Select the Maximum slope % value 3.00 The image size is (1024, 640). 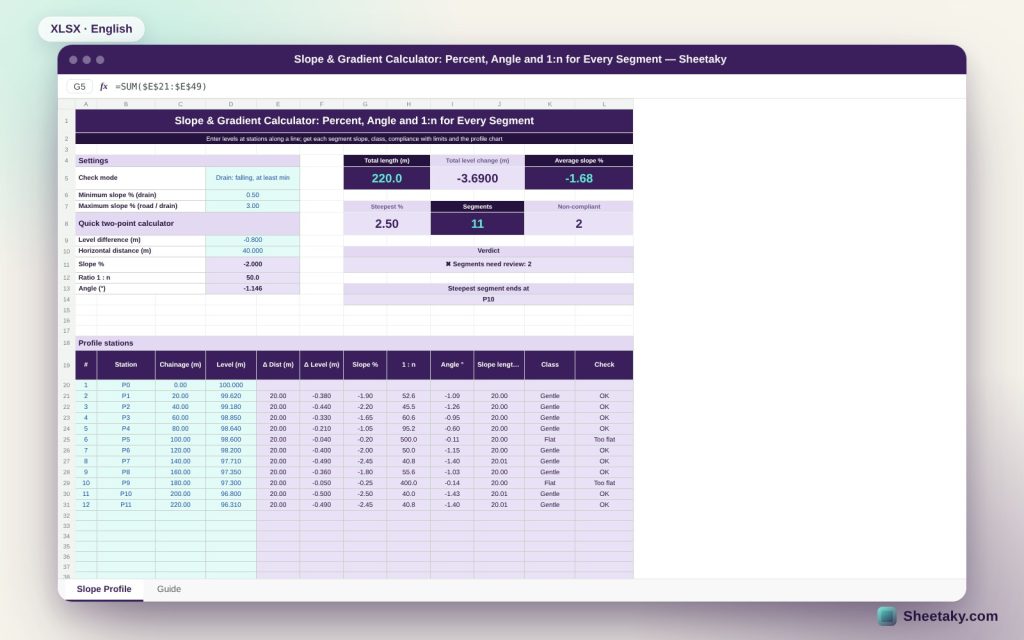coord(252,206)
